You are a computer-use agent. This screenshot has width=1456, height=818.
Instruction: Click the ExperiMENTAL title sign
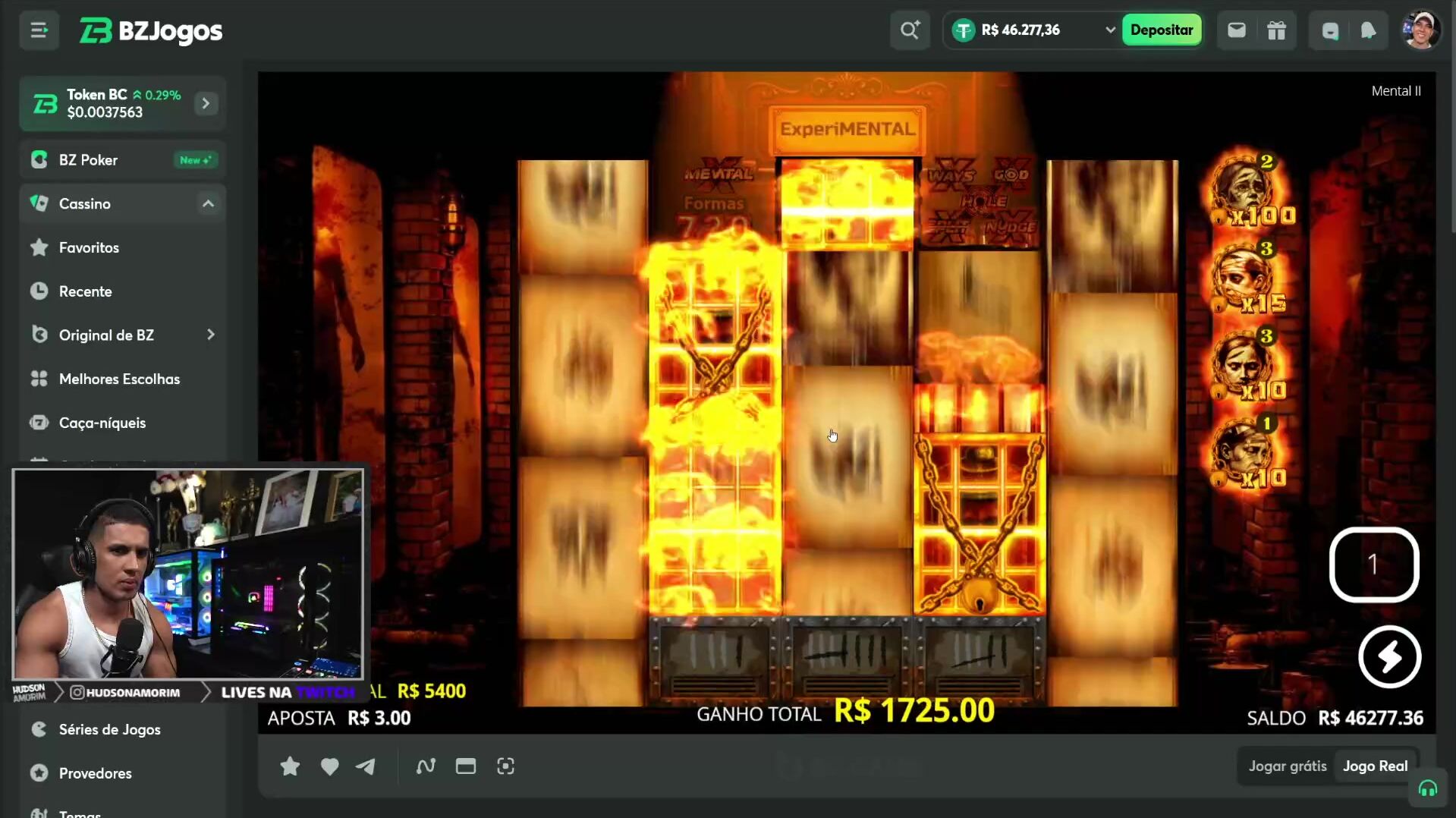click(x=847, y=129)
